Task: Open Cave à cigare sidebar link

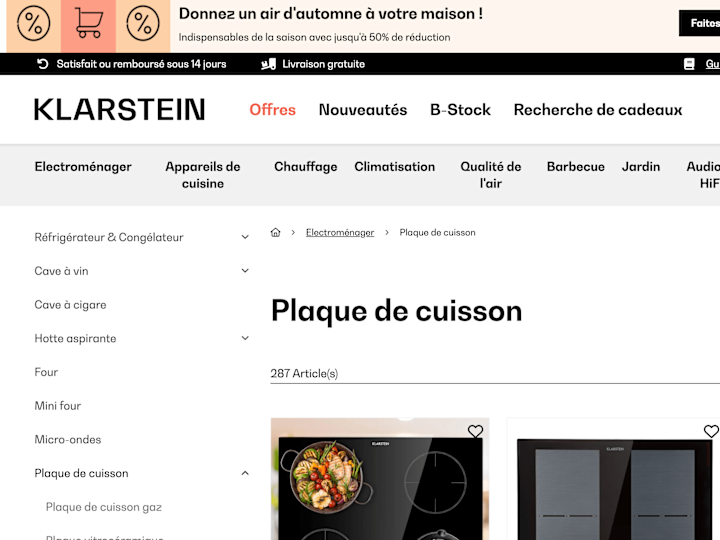Action: pos(70,305)
